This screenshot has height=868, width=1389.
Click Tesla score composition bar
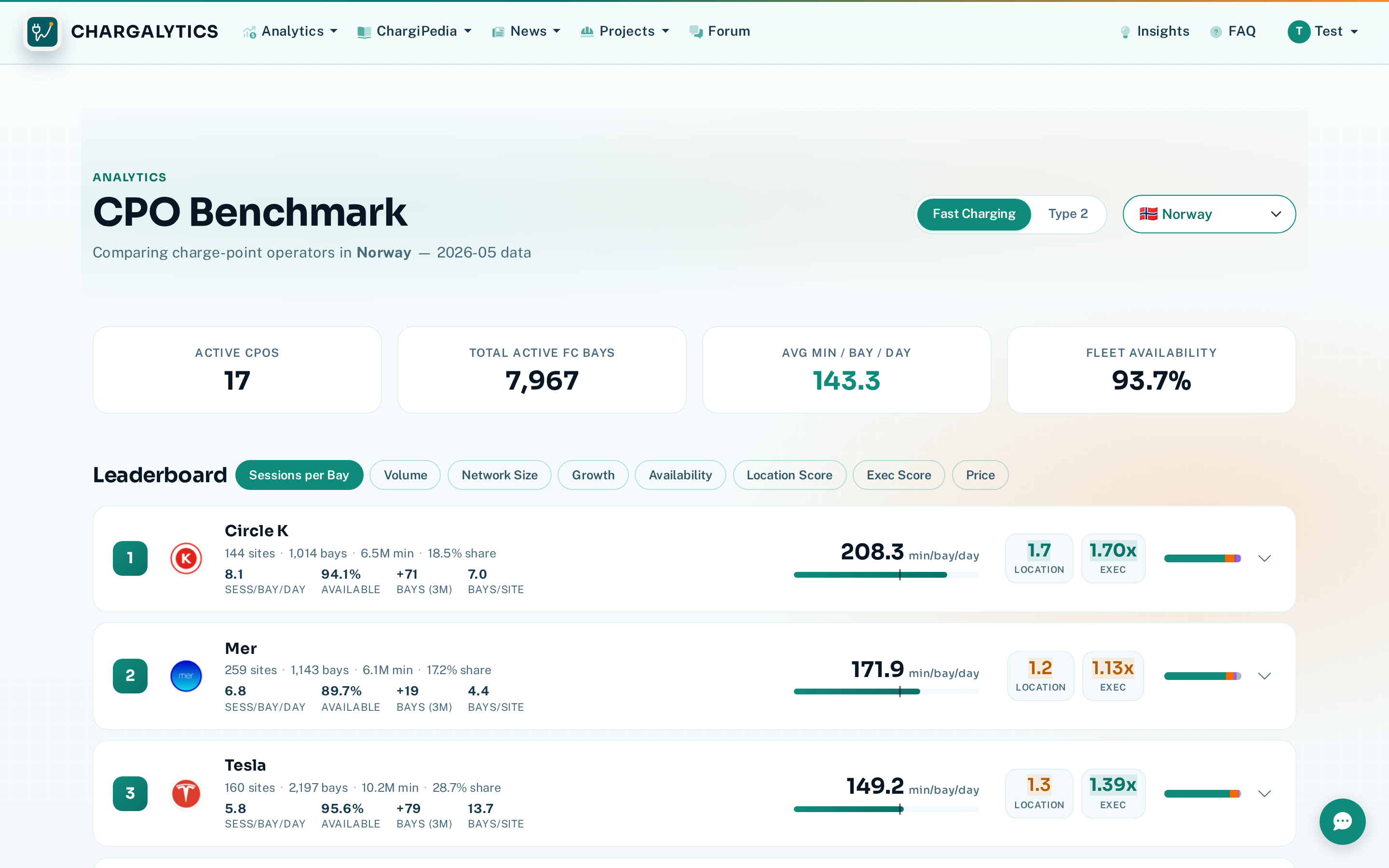pos(1202,793)
